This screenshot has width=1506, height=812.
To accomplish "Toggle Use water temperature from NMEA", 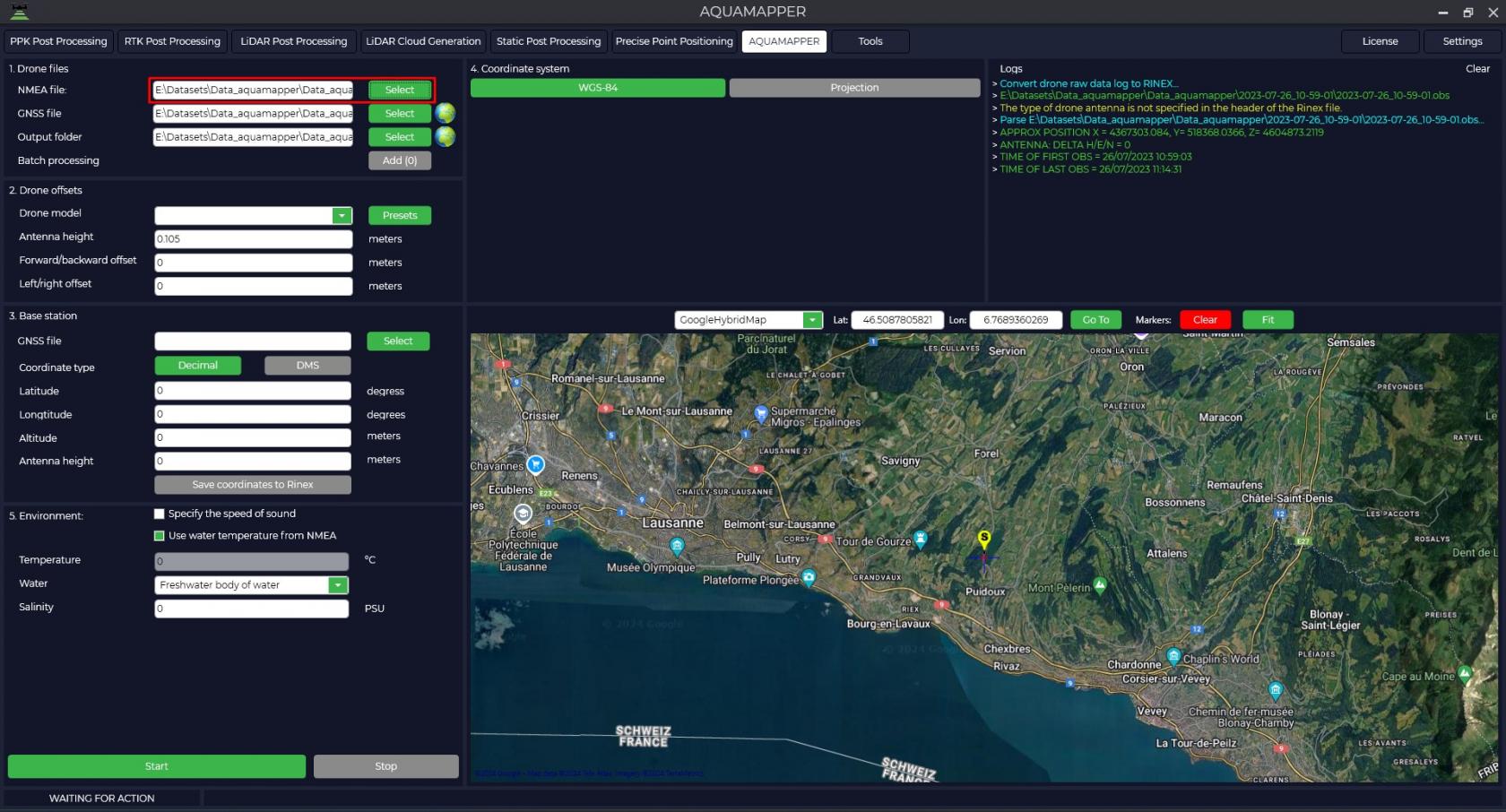I will (x=160, y=536).
